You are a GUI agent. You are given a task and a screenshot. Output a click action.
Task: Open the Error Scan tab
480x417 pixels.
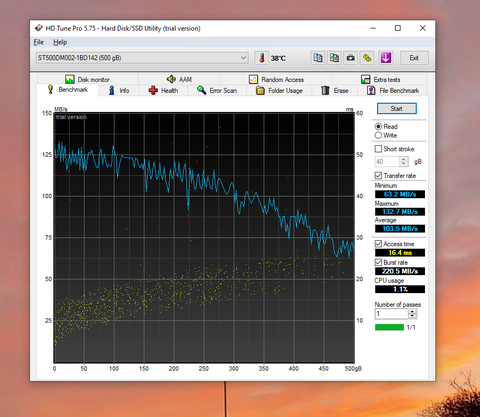coord(217,90)
